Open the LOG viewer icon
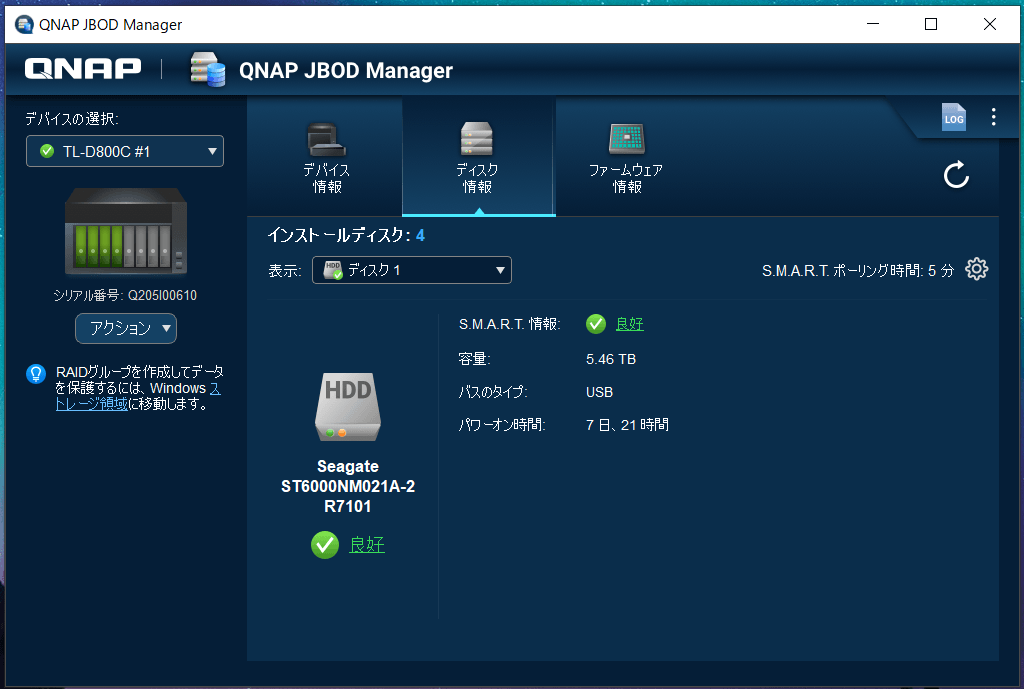 point(953,118)
